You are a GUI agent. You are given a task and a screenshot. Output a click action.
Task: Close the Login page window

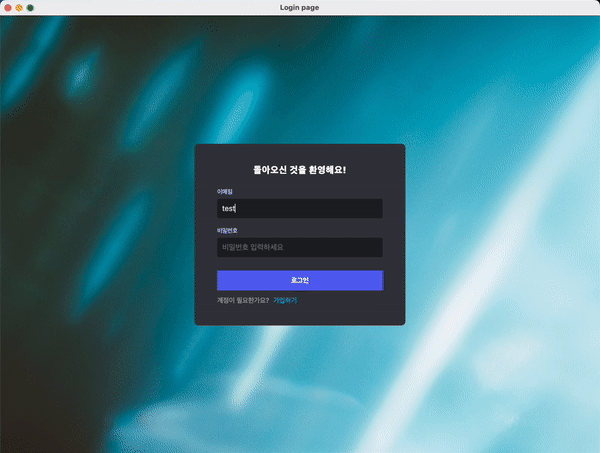click(x=8, y=8)
